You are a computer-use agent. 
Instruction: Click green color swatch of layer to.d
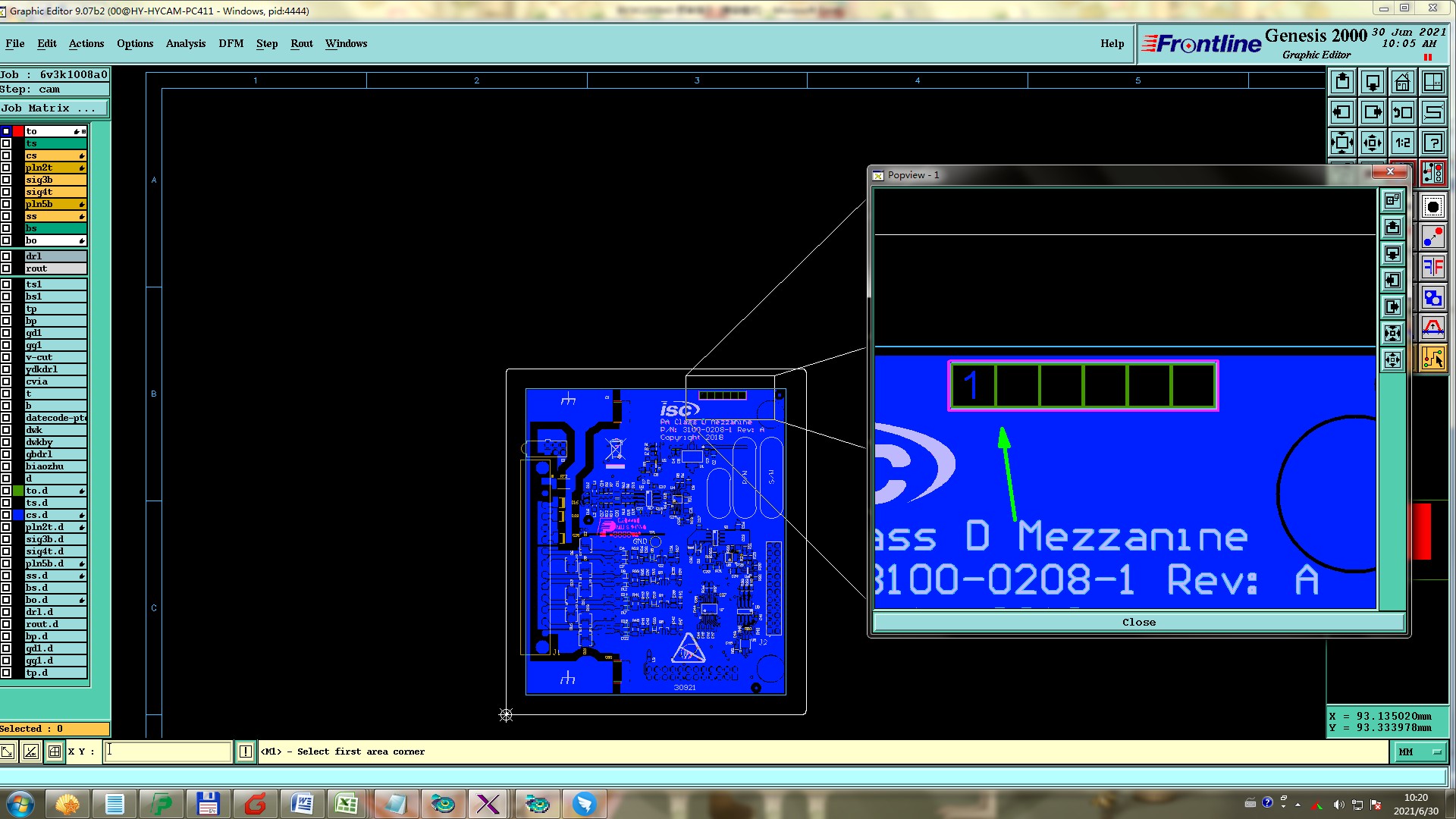(18, 491)
